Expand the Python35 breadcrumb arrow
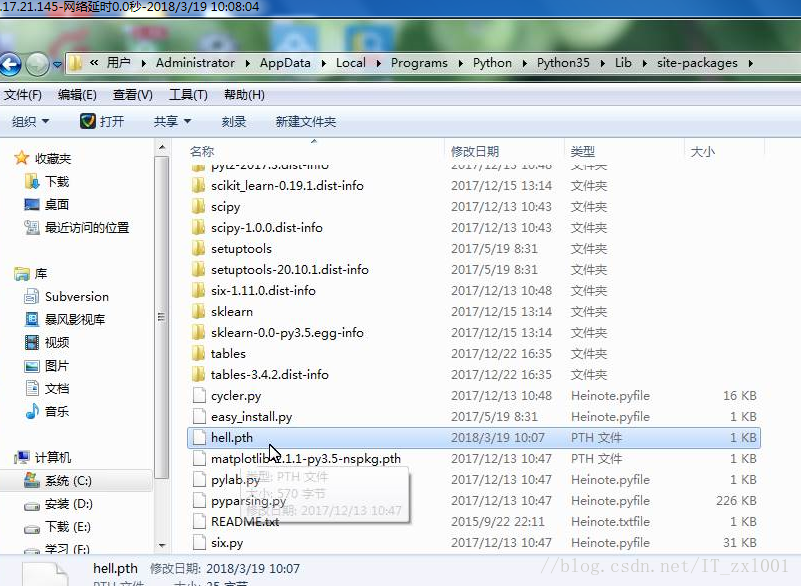This screenshot has width=801, height=586. 603,63
